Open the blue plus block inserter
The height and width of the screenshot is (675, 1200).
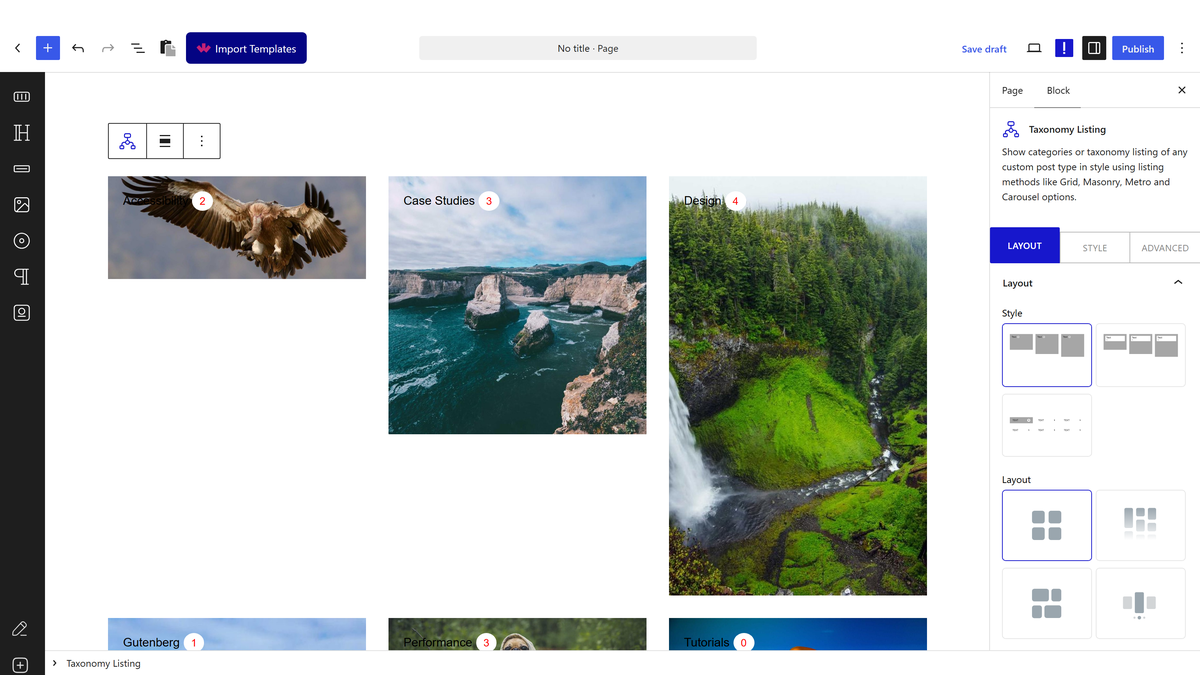(48, 48)
